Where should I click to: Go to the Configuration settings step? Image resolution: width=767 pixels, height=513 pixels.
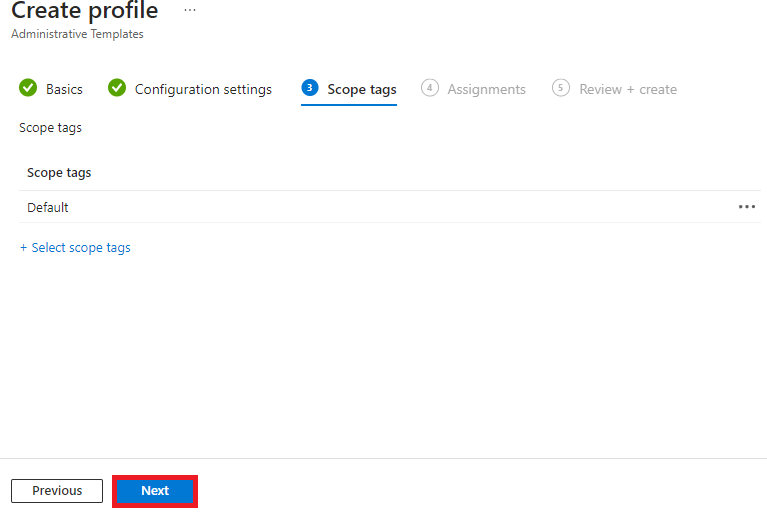click(190, 89)
